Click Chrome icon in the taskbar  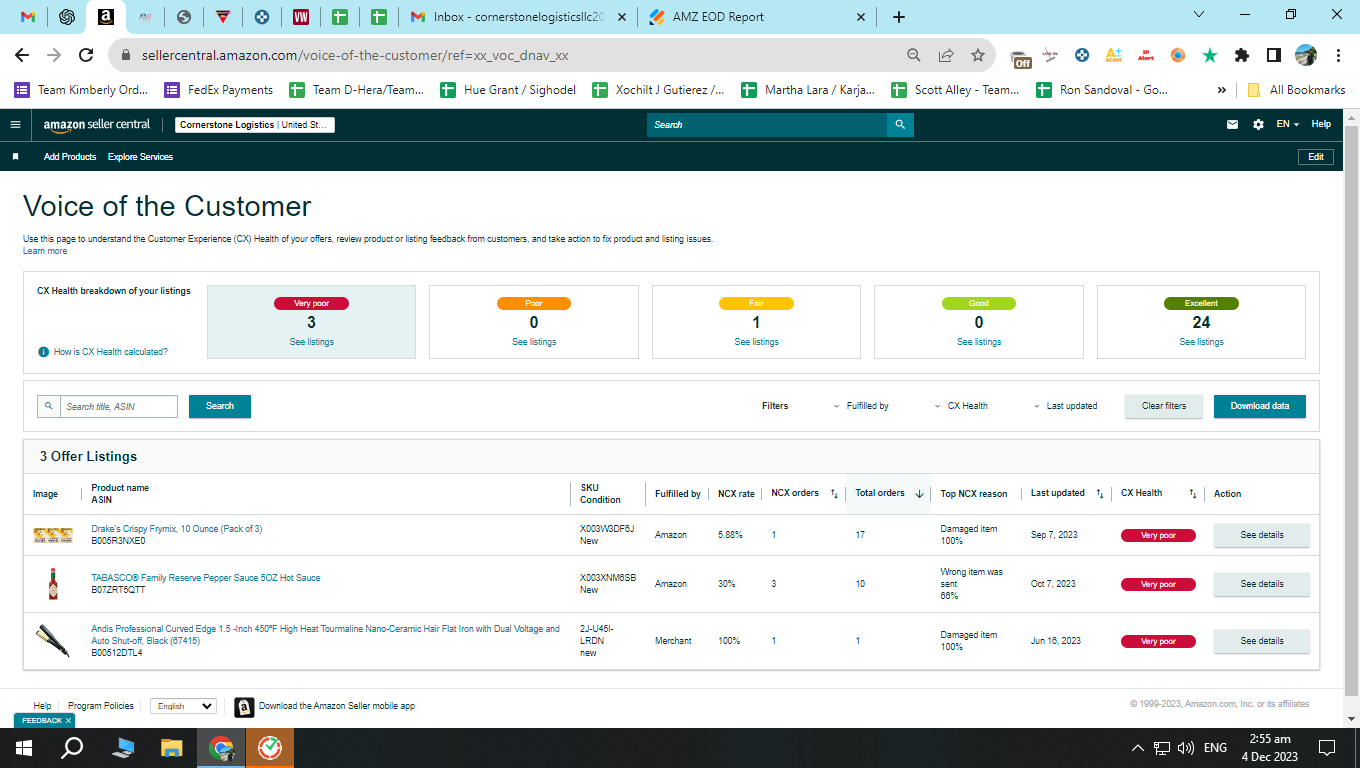tap(222, 747)
